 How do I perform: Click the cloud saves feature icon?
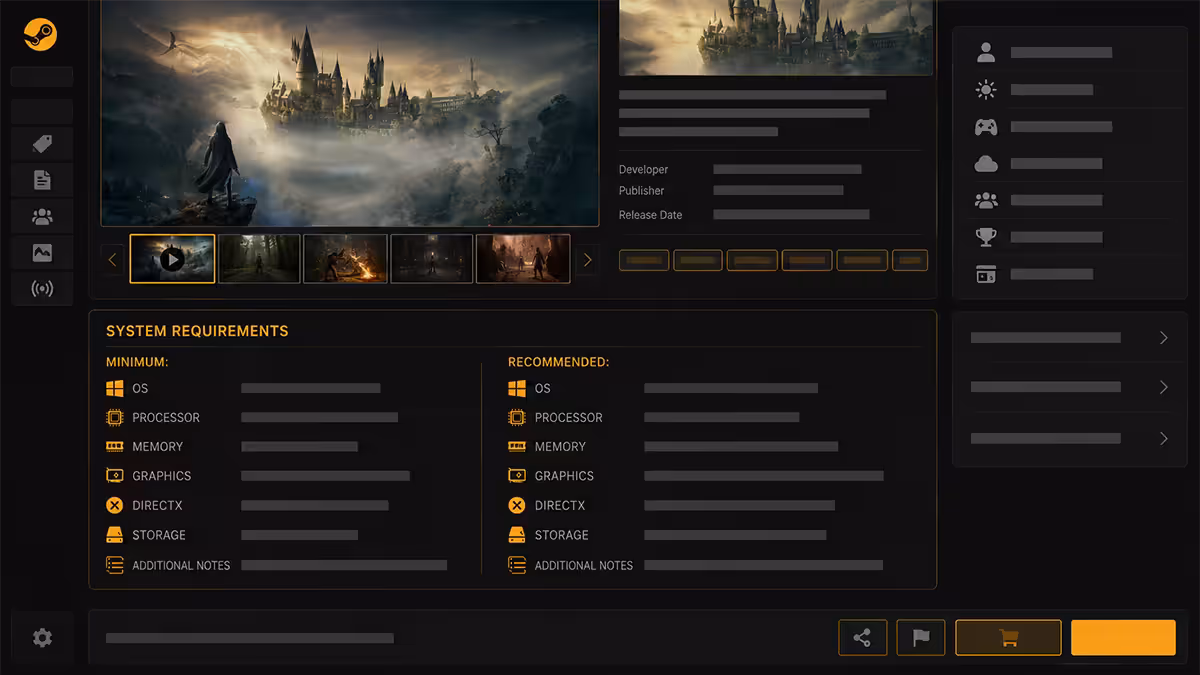986,164
